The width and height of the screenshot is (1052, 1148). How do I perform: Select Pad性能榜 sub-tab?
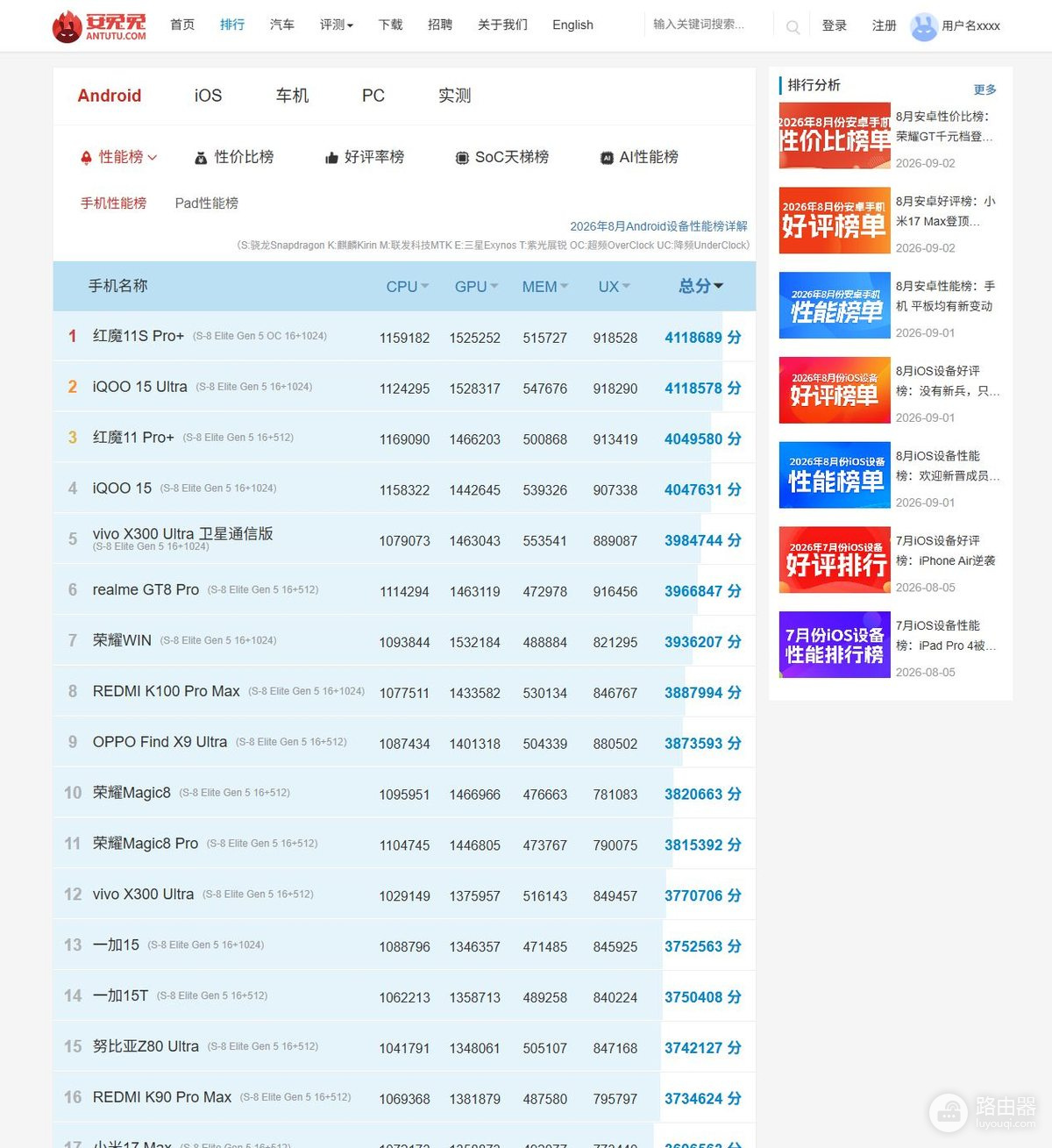[207, 203]
